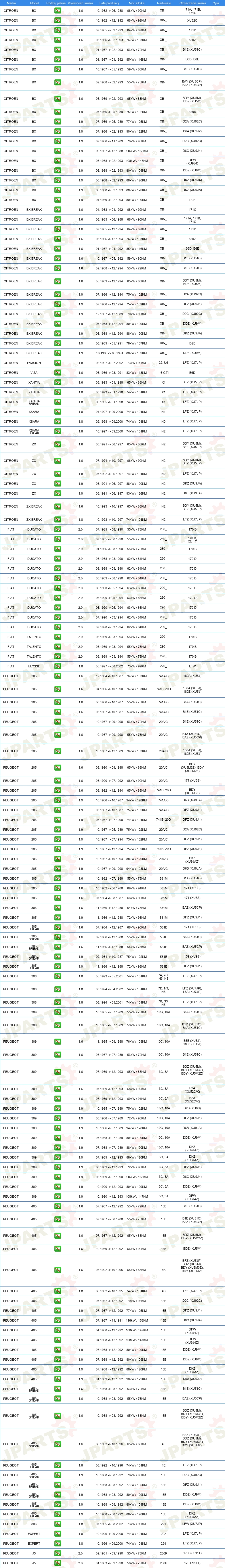Click the '06.1986 -> 03.1991' production years cell
The height and width of the screenshot is (1568, 225).
pos(109,373)
